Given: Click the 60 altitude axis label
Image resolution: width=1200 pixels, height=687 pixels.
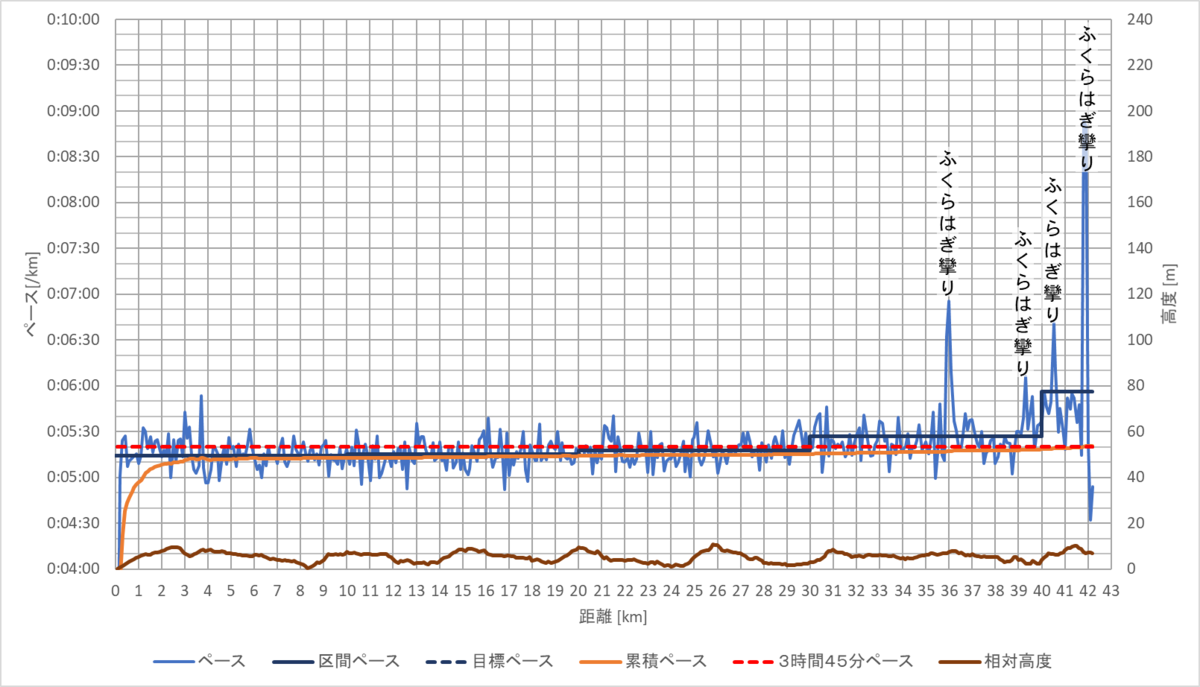Looking at the screenshot, I should tap(1134, 431).
